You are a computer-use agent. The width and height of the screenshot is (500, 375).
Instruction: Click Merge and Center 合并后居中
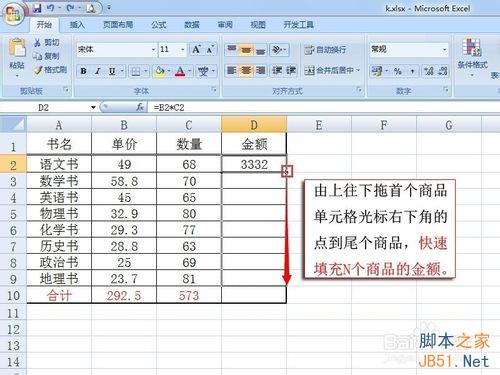tap(329, 70)
